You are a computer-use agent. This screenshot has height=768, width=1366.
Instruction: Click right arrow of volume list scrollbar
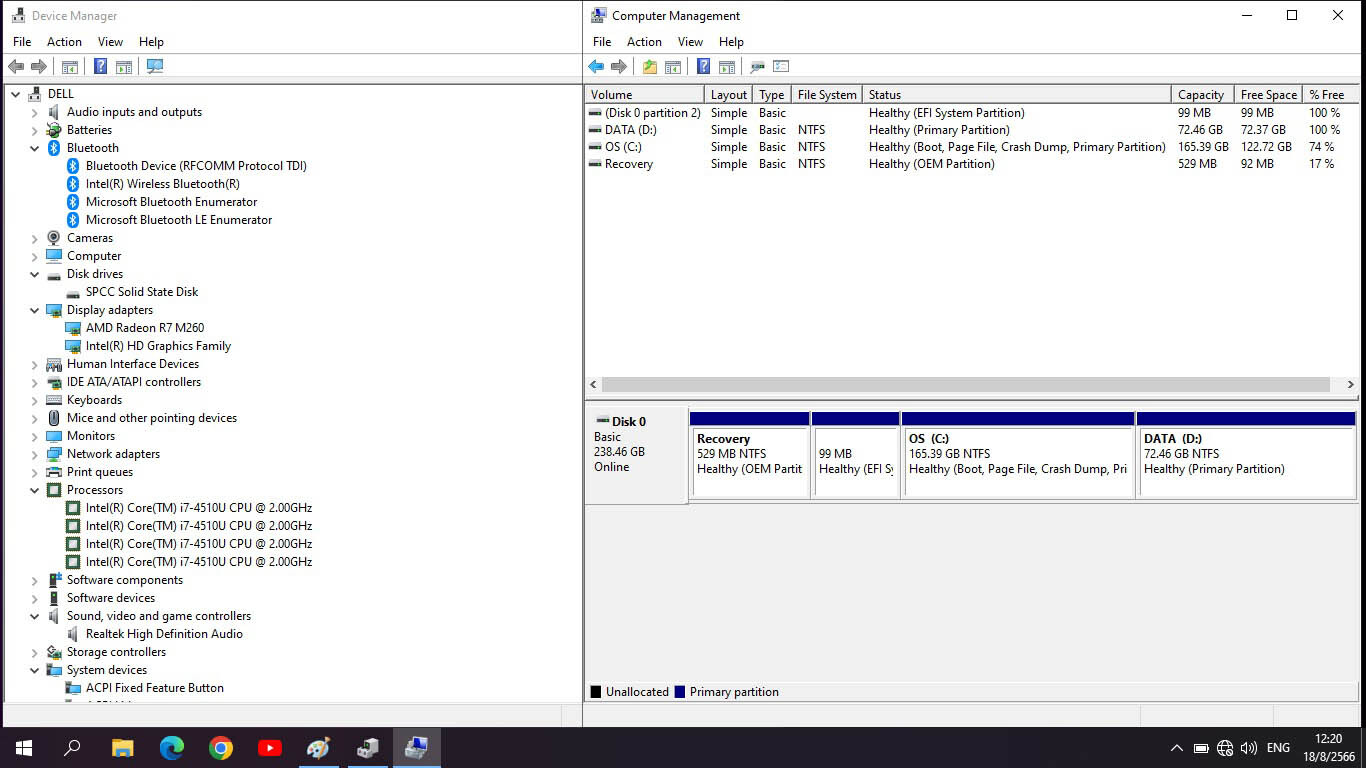(x=1349, y=384)
